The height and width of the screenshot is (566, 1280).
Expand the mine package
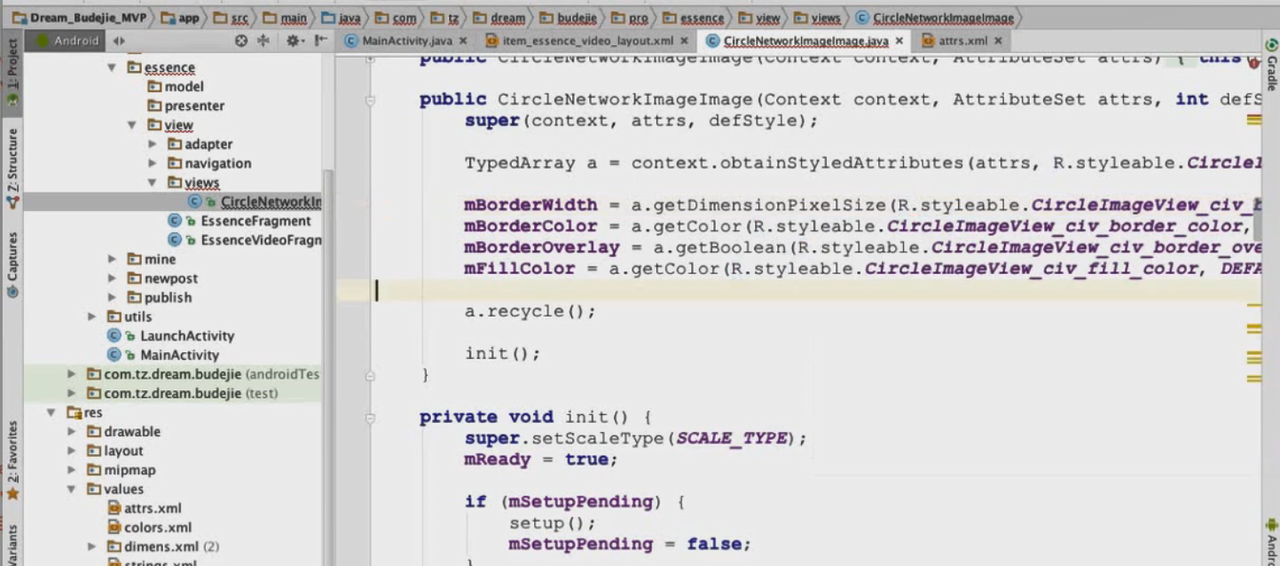[112, 259]
